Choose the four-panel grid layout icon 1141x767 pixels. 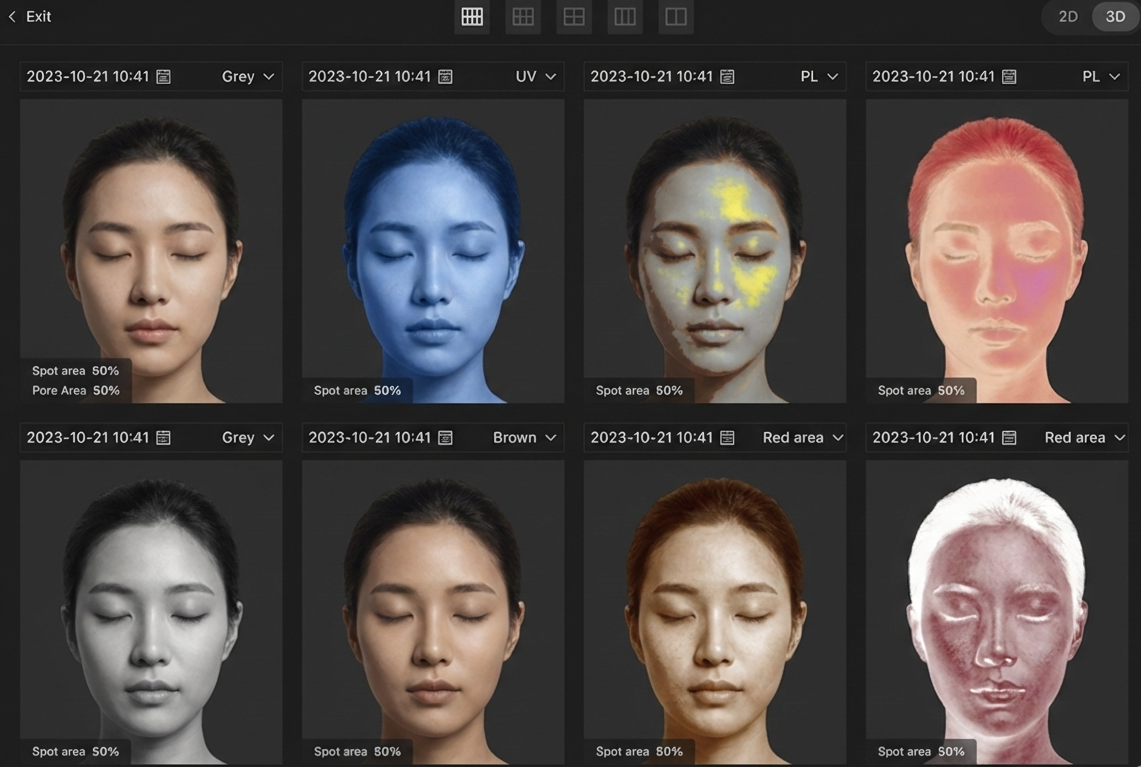[574, 17]
